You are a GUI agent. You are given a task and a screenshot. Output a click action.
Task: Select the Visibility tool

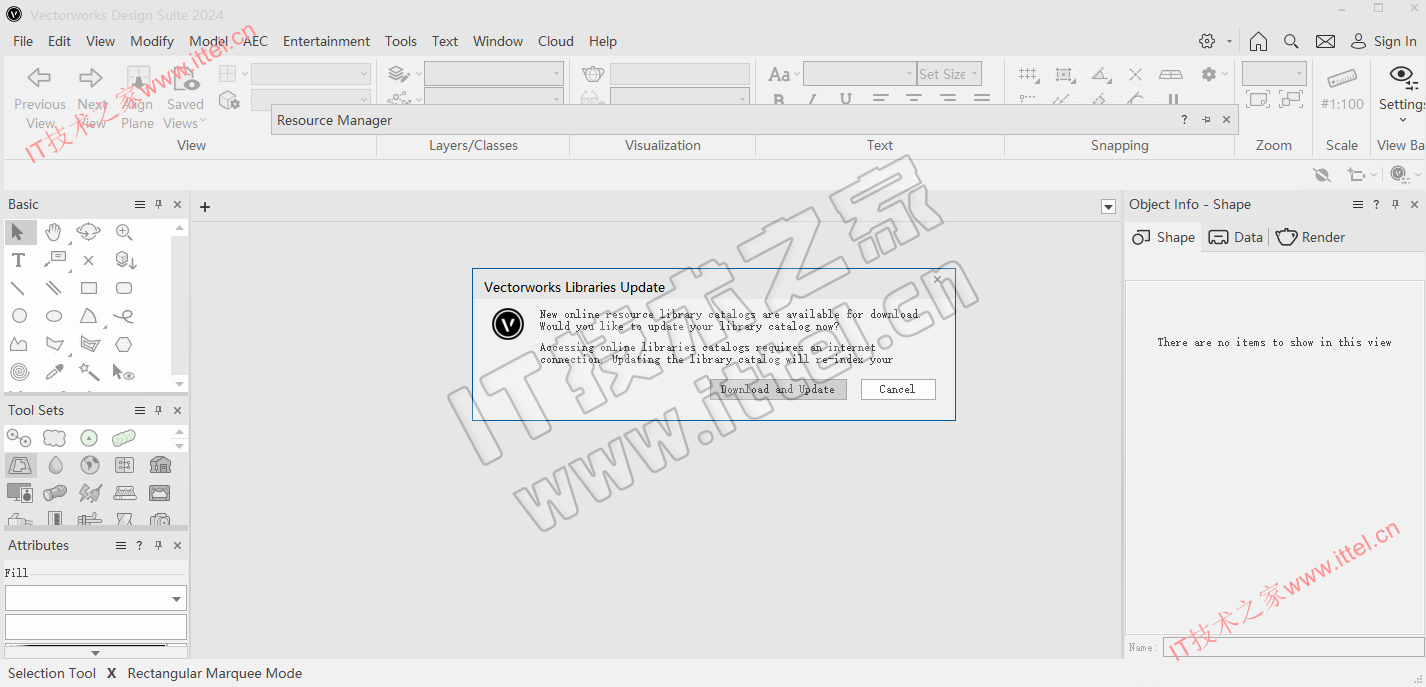click(124, 372)
